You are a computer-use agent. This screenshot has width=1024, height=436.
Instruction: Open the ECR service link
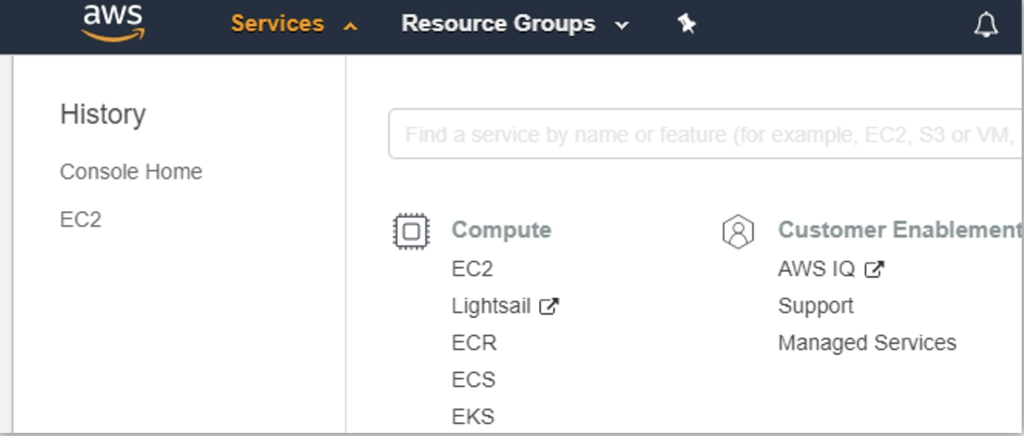click(x=474, y=343)
